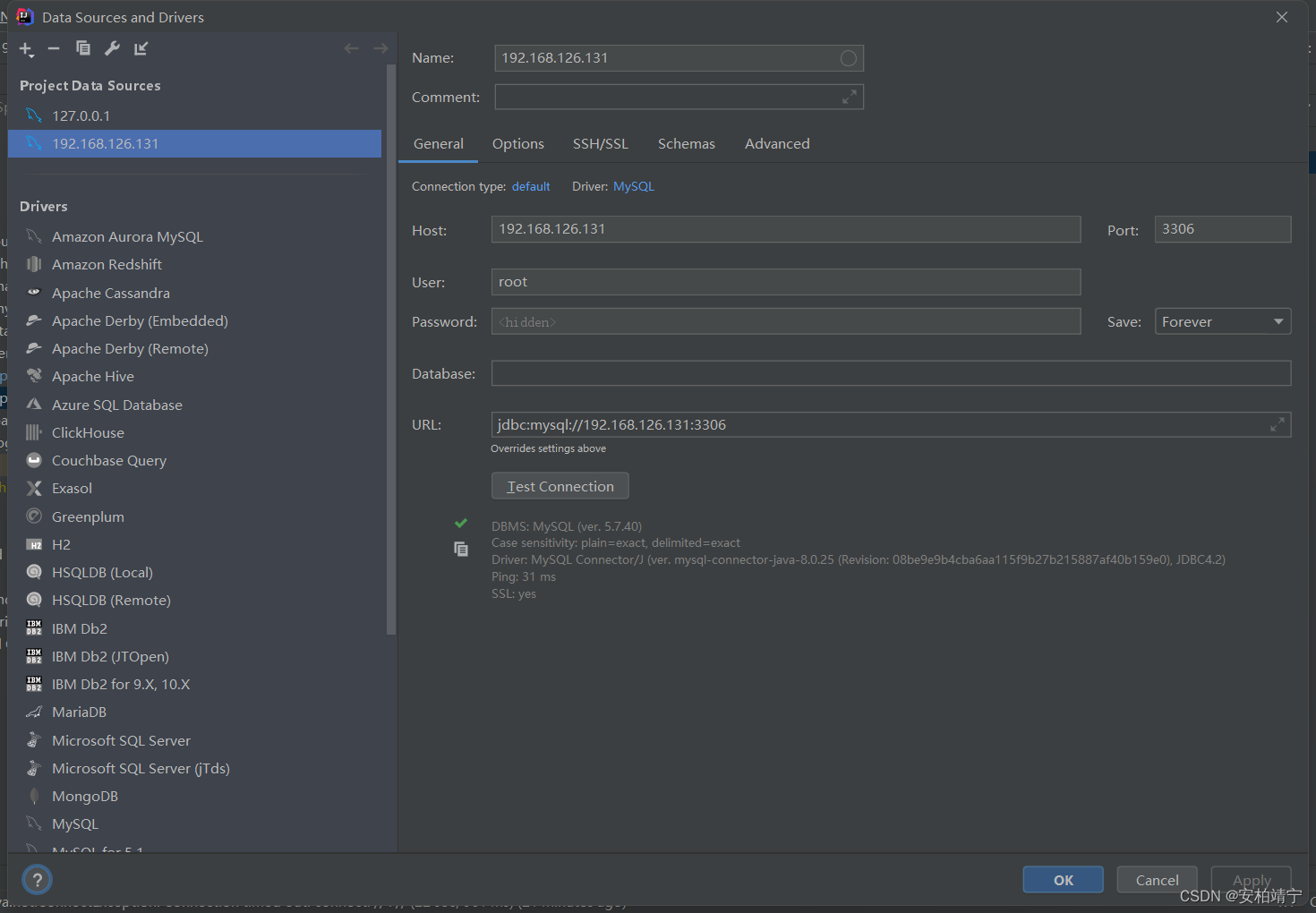Select H2 driver
The height and width of the screenshot is (913, 1316).
tap(195, 544)
